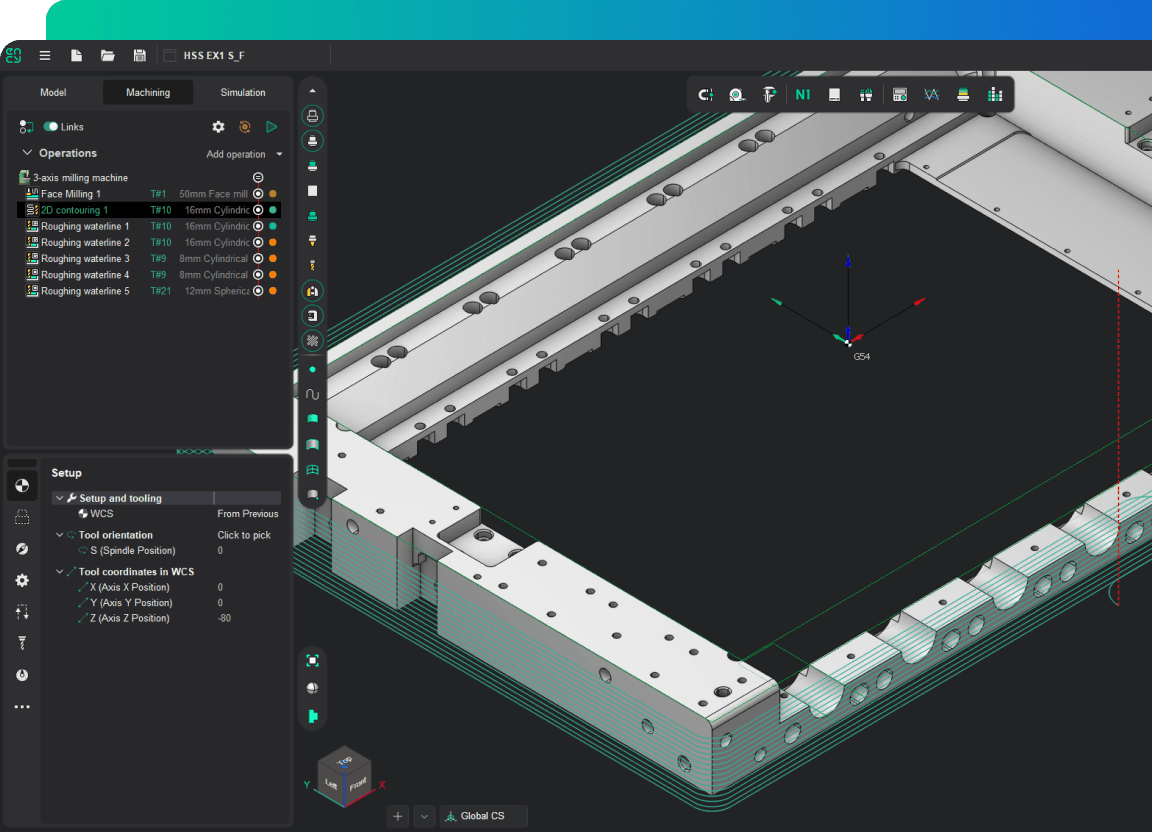This screenshot has height=832, width=1152.
Task: Click the Z axis position value field
Action: point(225,619)
